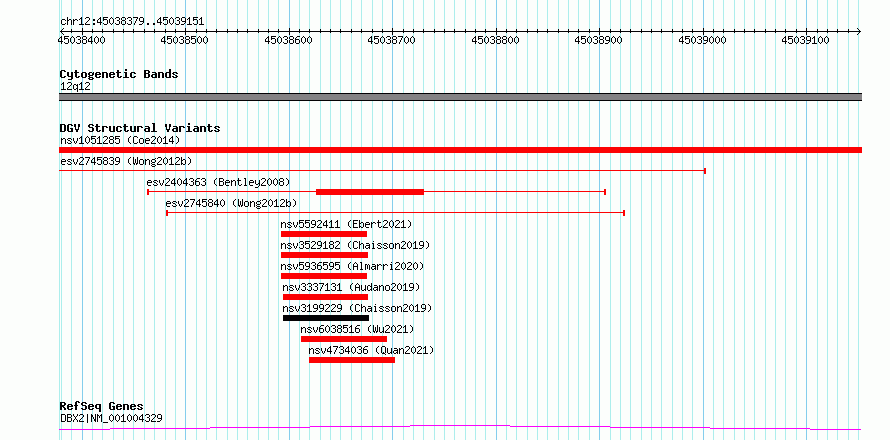Select the red bar under nsv6038516
Image resolution: width=890 pixels, height=440 pixels.
tap(344, 339)
